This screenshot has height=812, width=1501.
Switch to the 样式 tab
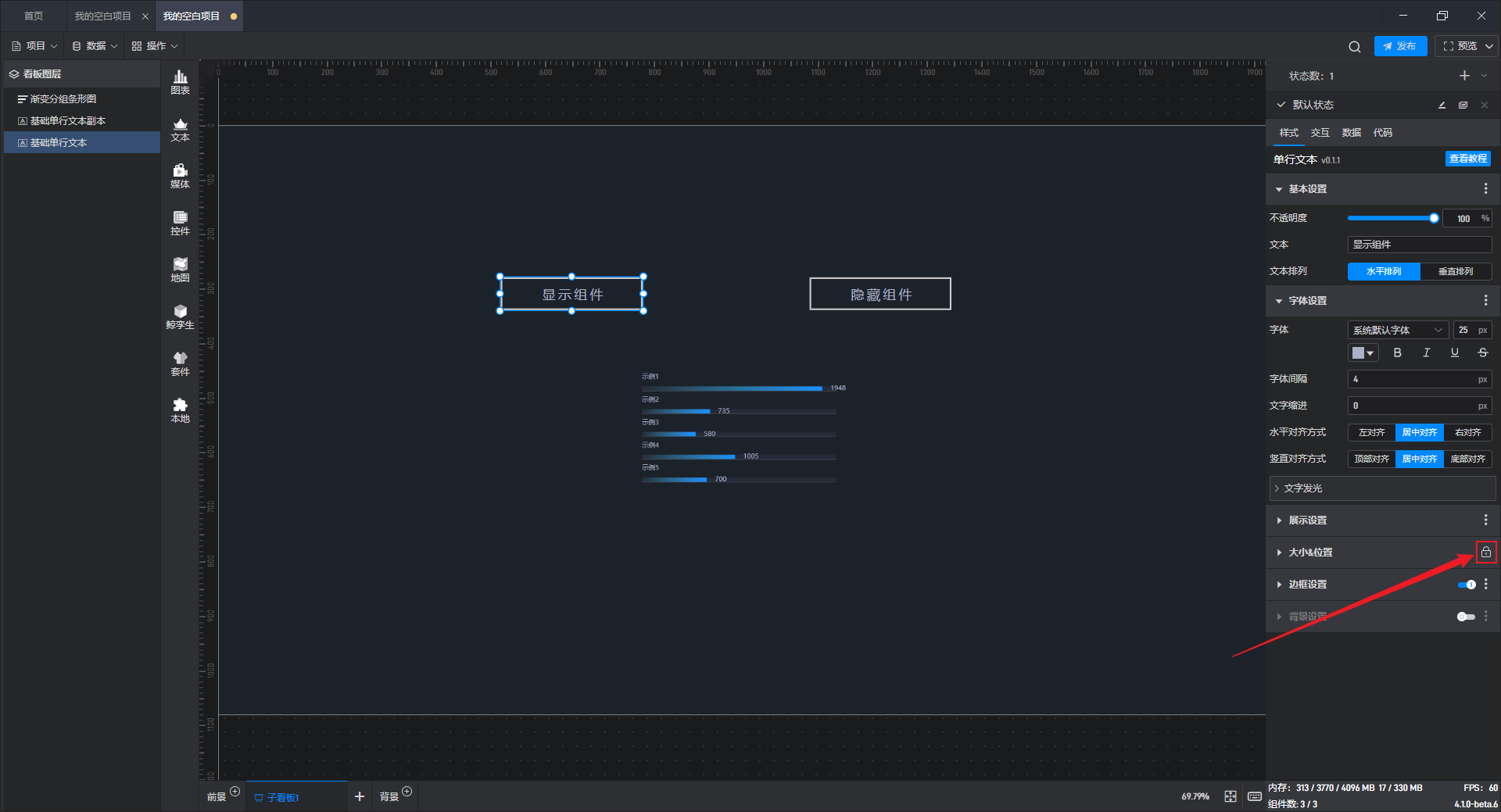pyautogui.click(x=1288, y=133)
